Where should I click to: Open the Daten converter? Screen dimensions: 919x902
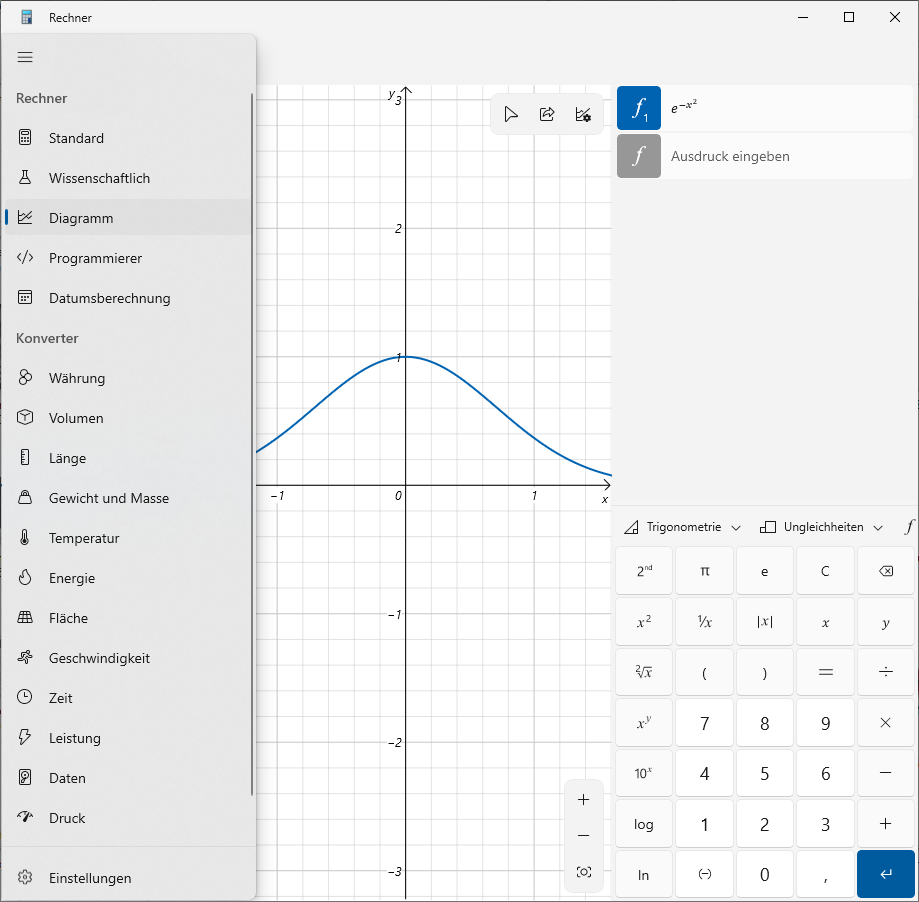128,778
